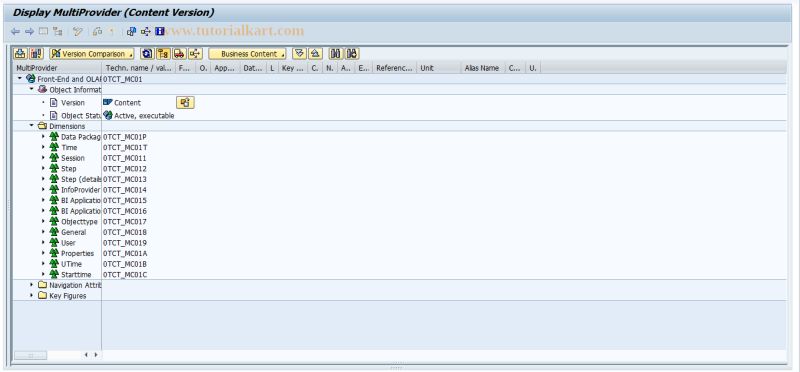Click the 0TCT_MC01A technical name cell
800x372 pixels.
(125, 254)
